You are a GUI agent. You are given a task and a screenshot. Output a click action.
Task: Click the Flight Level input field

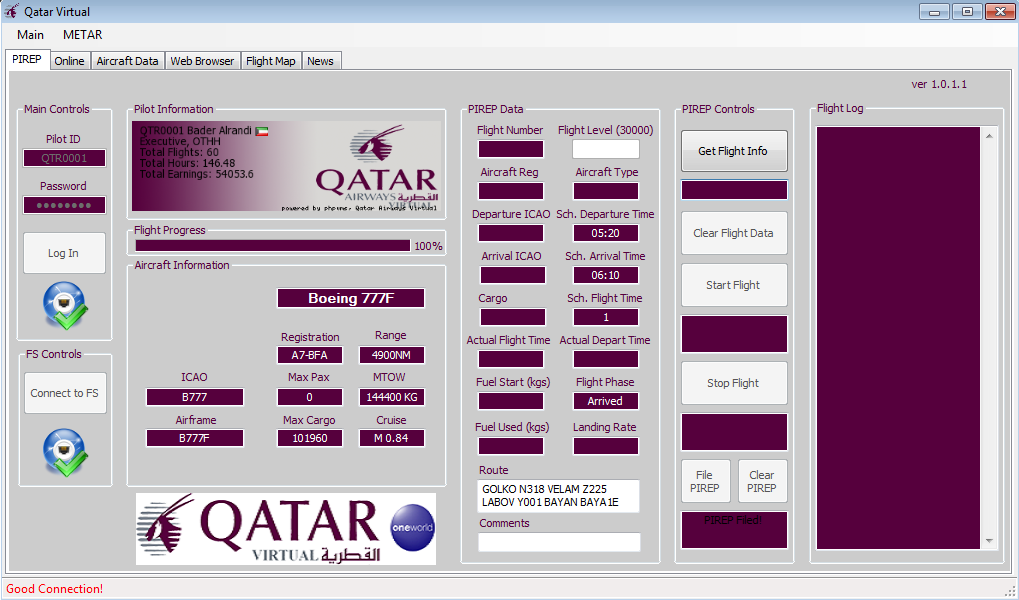606,149
